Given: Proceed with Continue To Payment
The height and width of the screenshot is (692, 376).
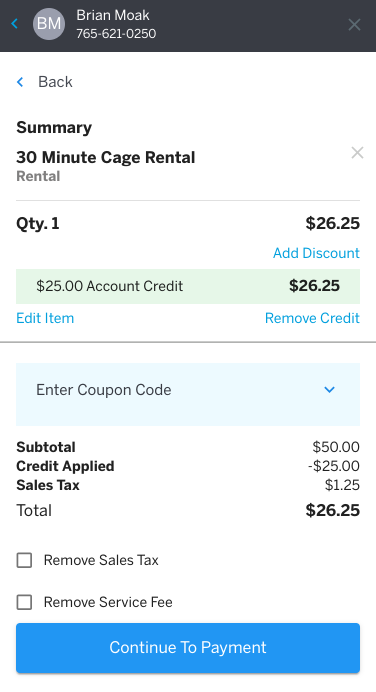Looking at the screenshot, I should [x=188, y=647].
